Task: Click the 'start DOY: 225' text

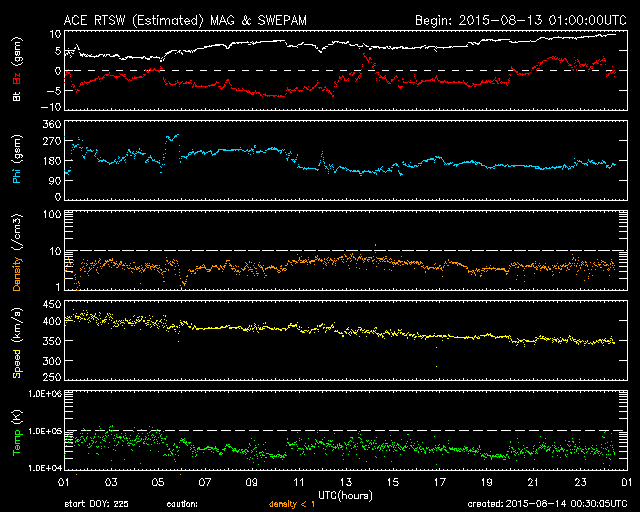Action: coord(96,504)
